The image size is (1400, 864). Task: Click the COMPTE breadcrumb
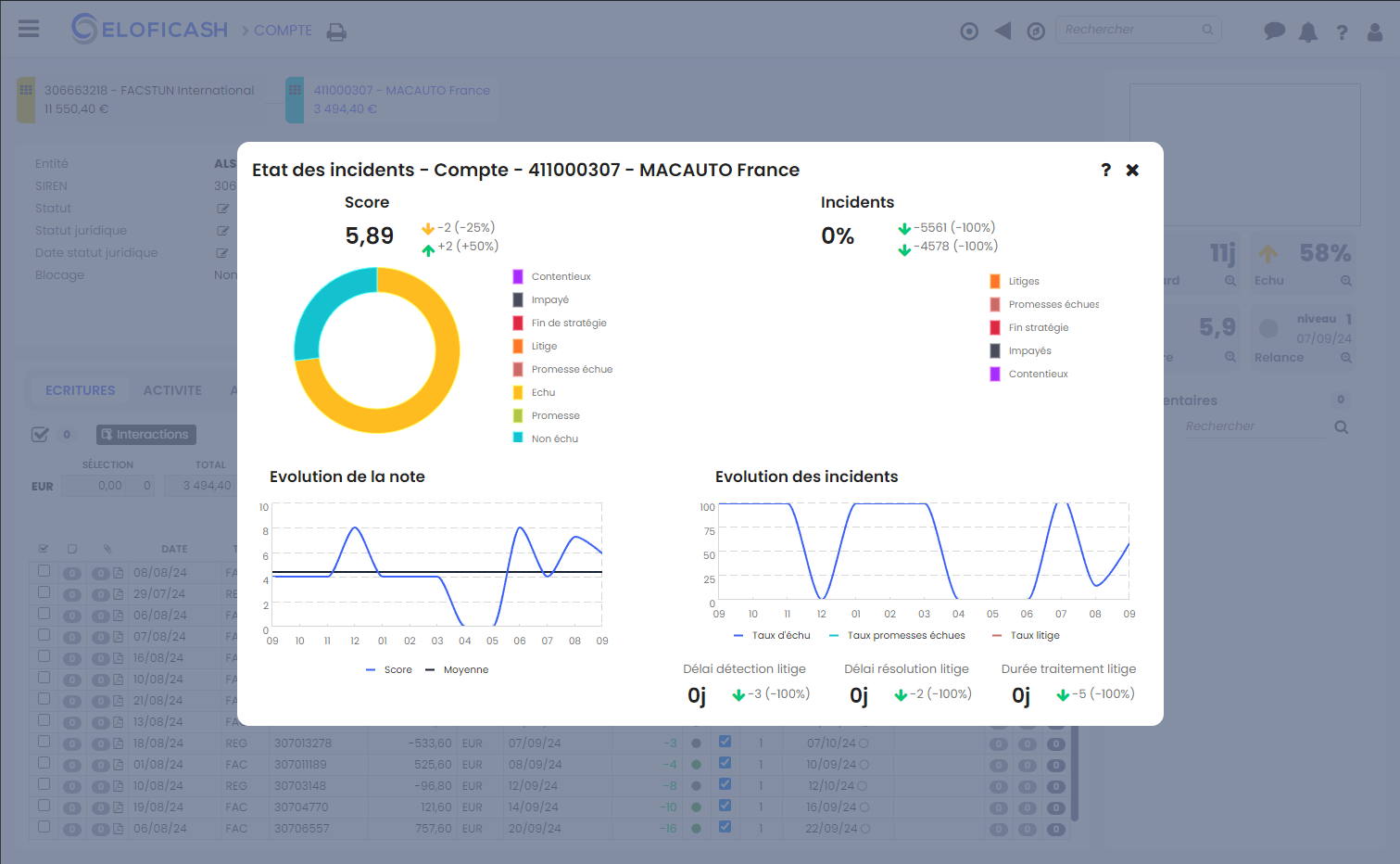(283, 31)
